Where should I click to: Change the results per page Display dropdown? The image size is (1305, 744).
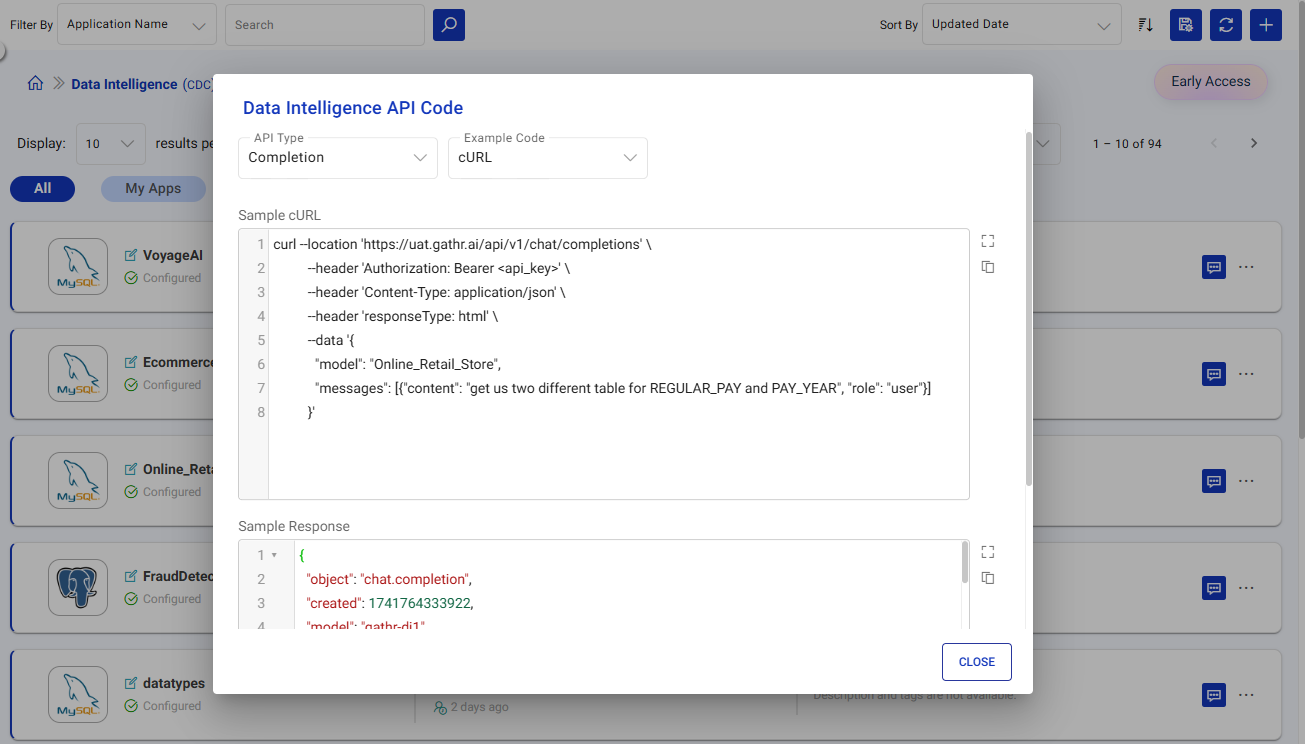[110, 143]
